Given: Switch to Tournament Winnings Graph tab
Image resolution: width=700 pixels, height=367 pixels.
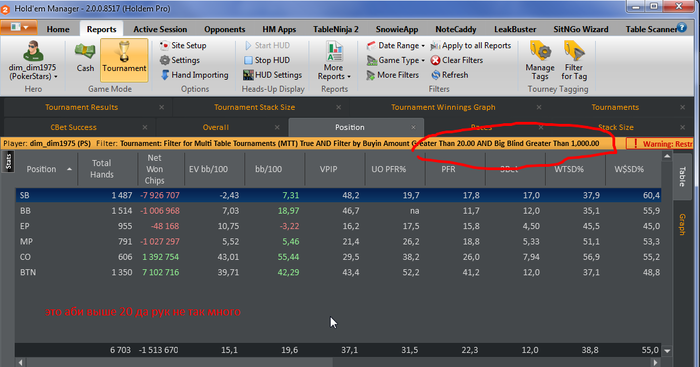Looking at the screenshot, I should 443,107.
